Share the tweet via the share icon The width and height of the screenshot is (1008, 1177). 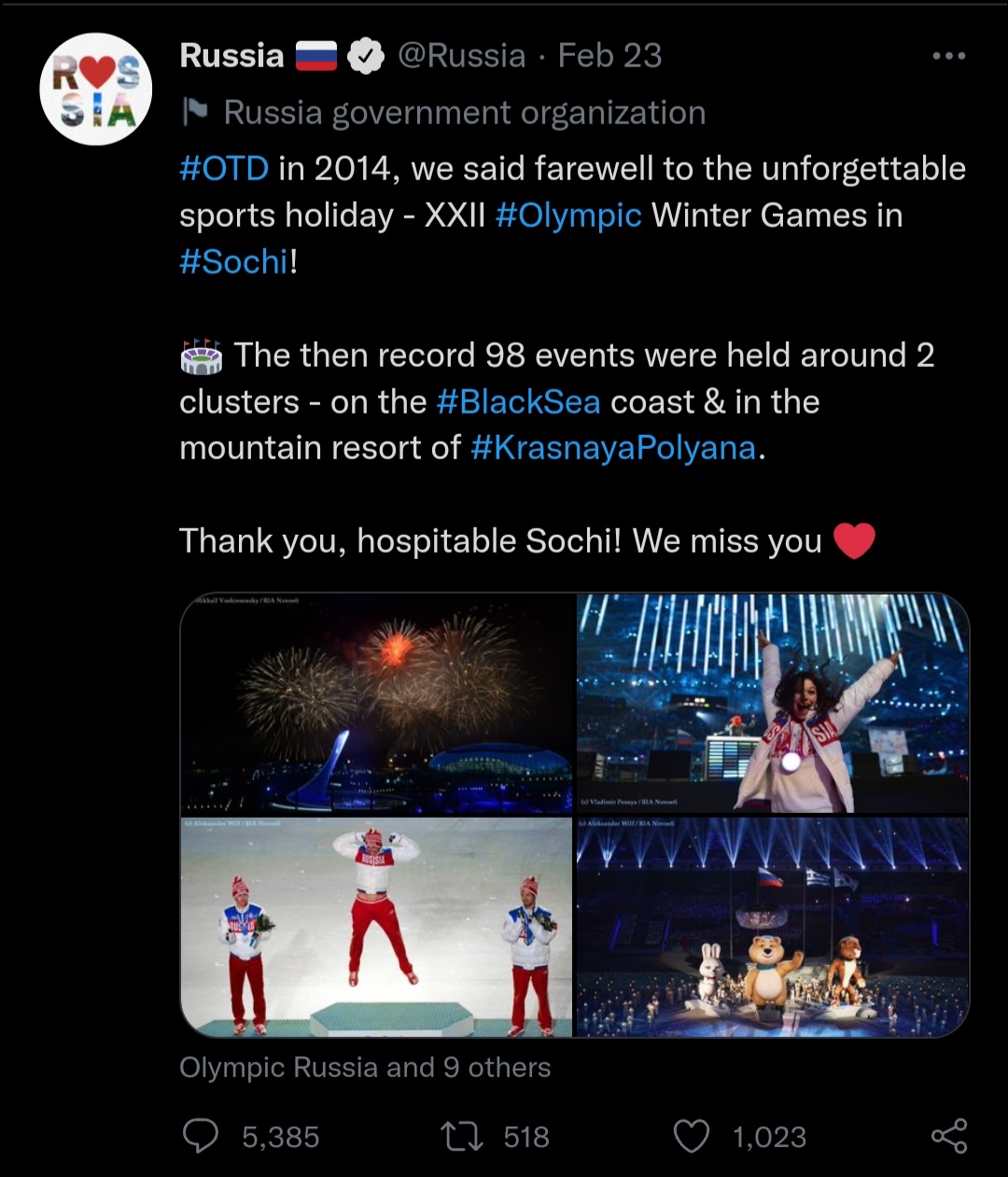point(949,1136)
